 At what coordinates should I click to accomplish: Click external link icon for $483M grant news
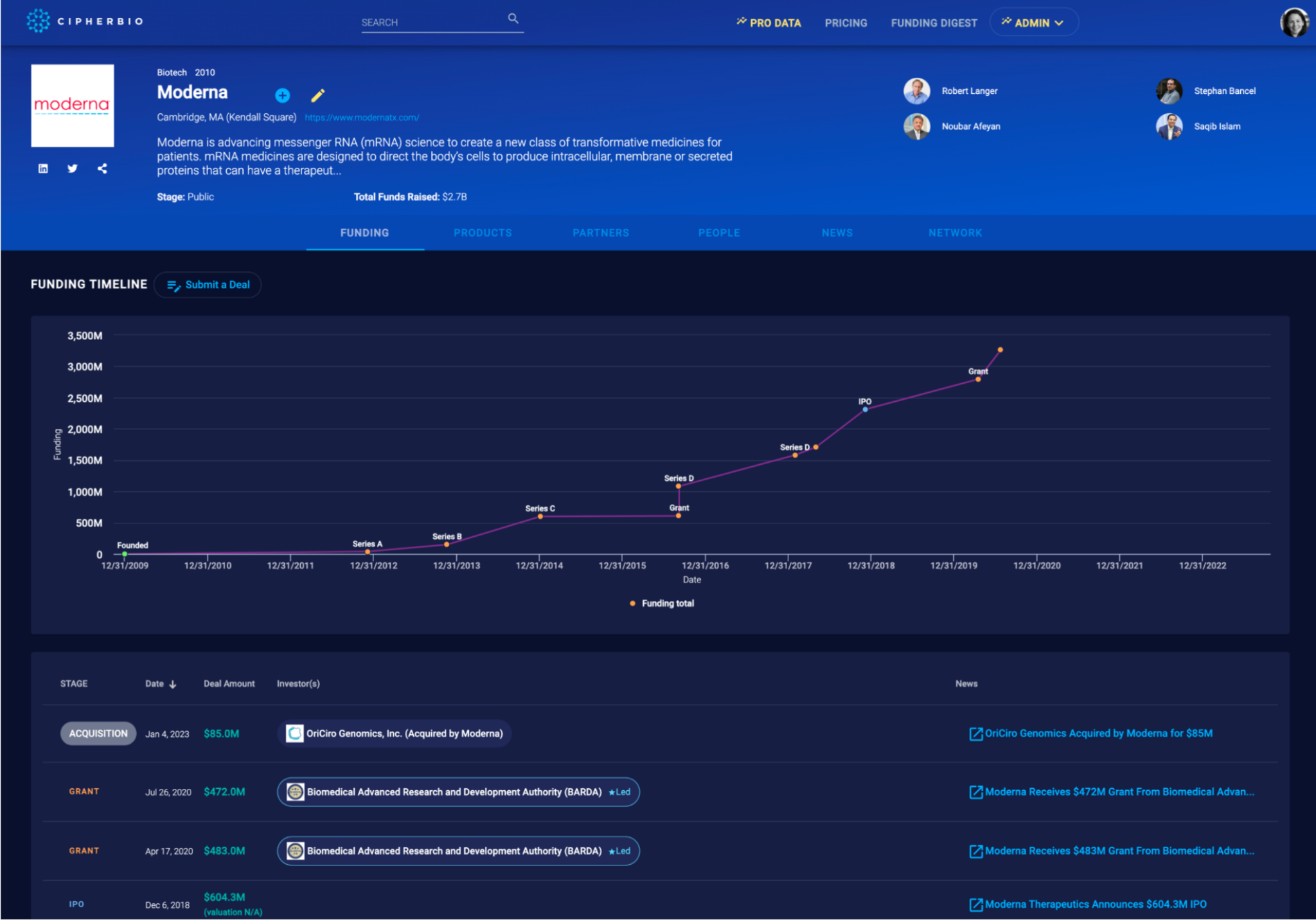pyautogui.click(x=975, y=852)
